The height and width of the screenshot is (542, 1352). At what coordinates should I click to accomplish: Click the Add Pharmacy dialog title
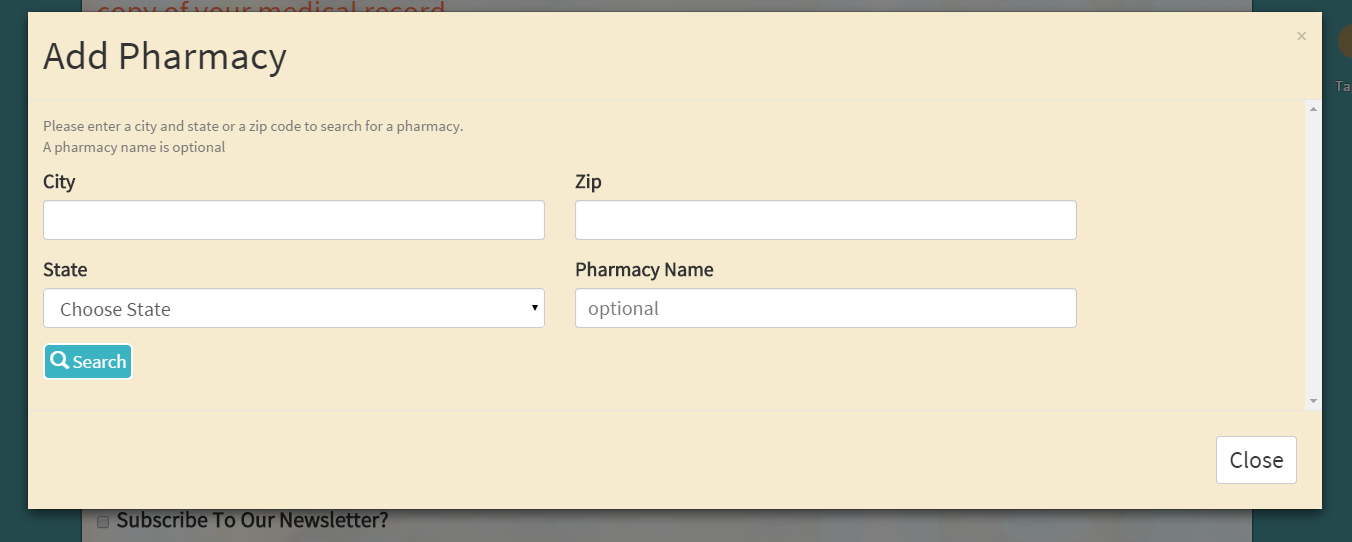click(x=165, y=57)
